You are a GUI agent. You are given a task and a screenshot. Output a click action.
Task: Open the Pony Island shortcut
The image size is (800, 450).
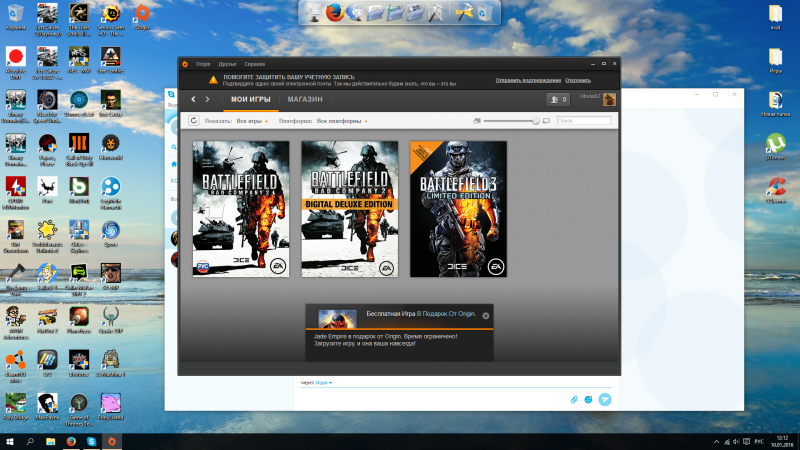tap(111, 407)
